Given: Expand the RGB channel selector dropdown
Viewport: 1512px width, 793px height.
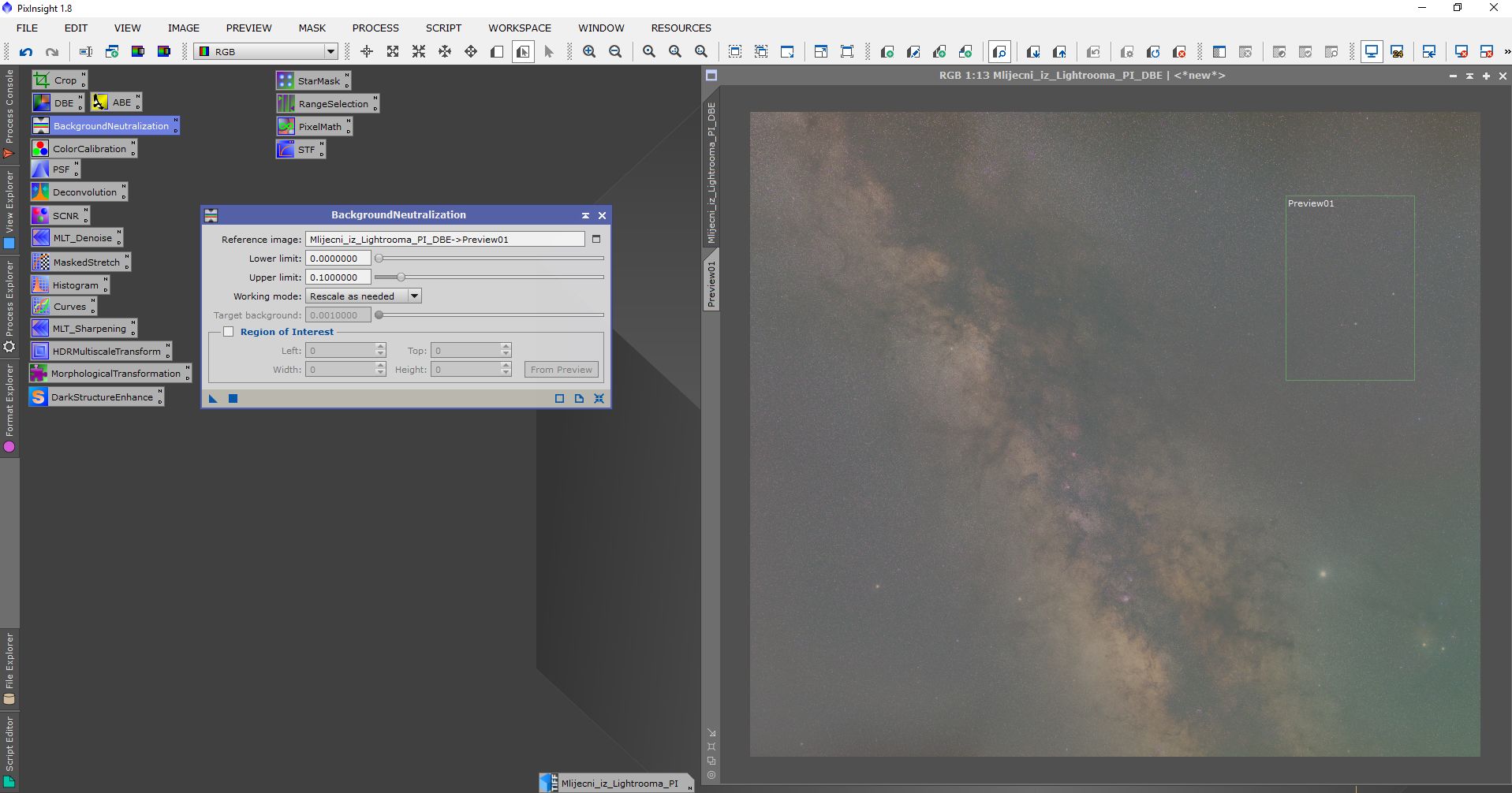Looking at the screenshot, I should click(x=330, y=52).
